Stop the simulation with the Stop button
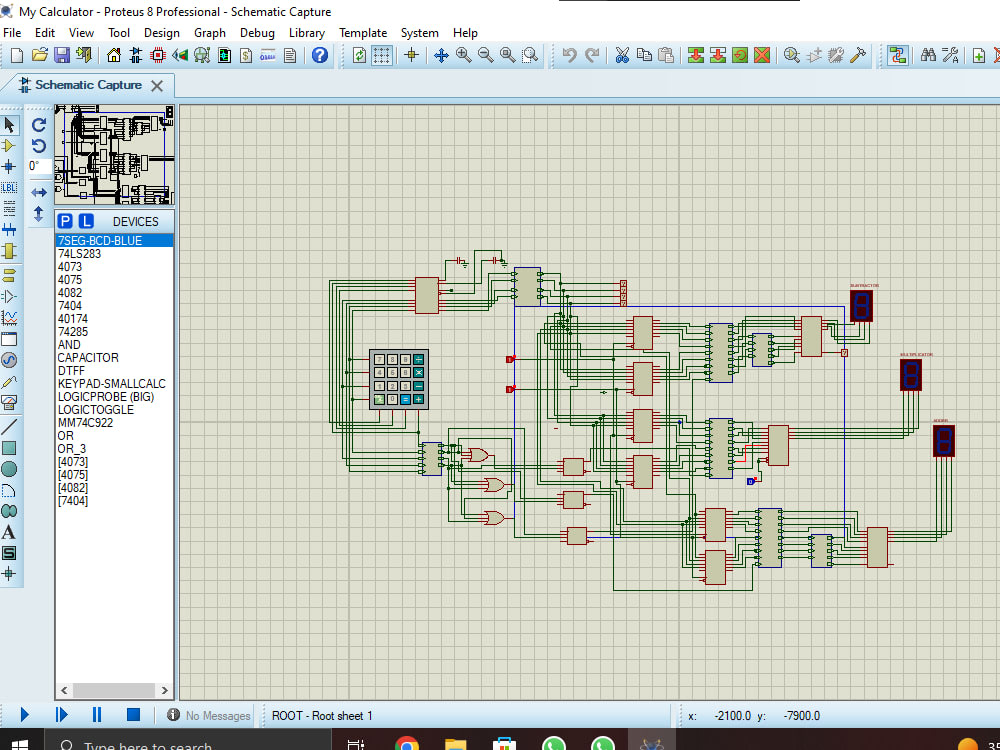The image size is (1000, 750). pos(133,714)
